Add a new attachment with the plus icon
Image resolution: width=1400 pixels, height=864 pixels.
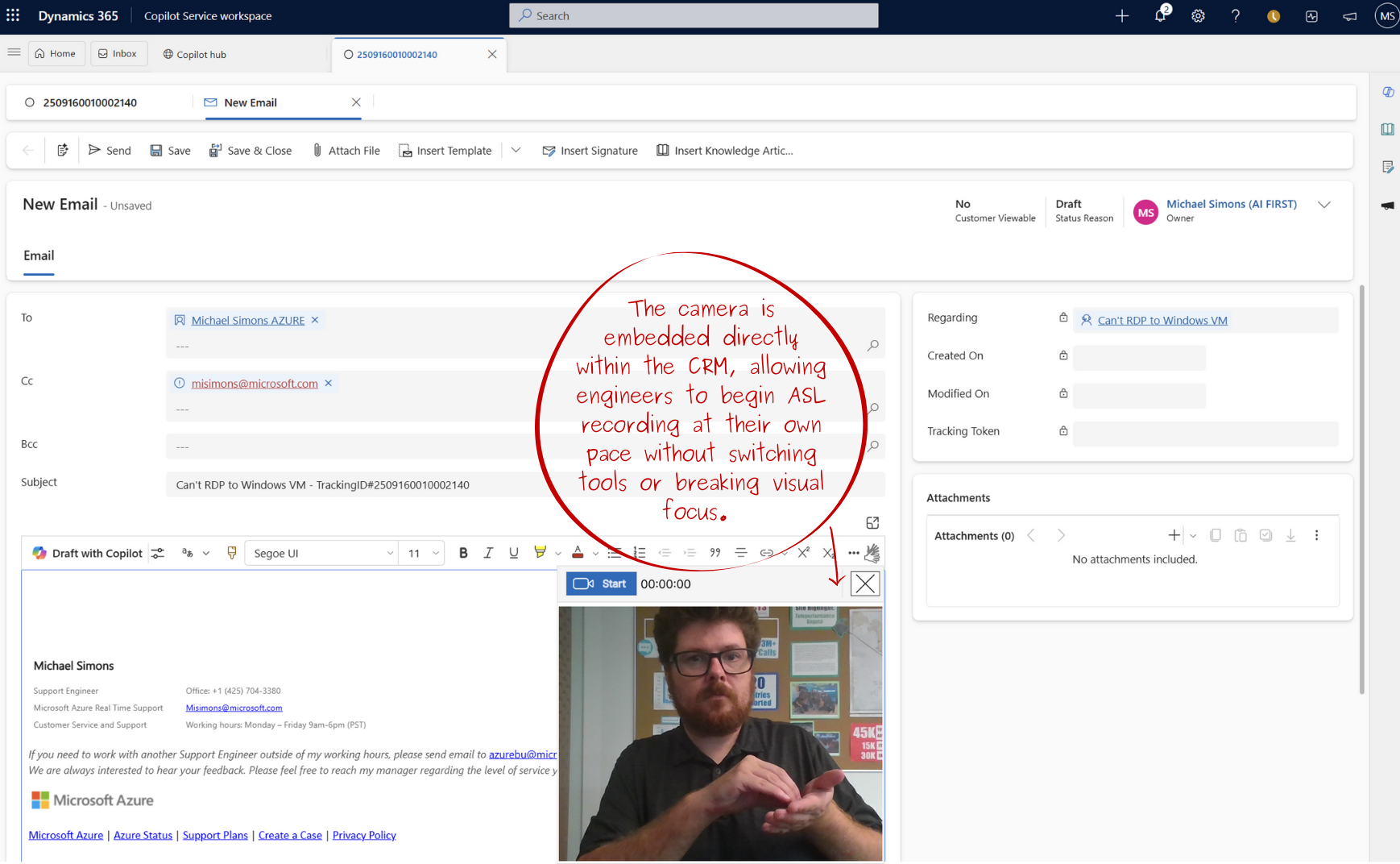pos(1174,534)
